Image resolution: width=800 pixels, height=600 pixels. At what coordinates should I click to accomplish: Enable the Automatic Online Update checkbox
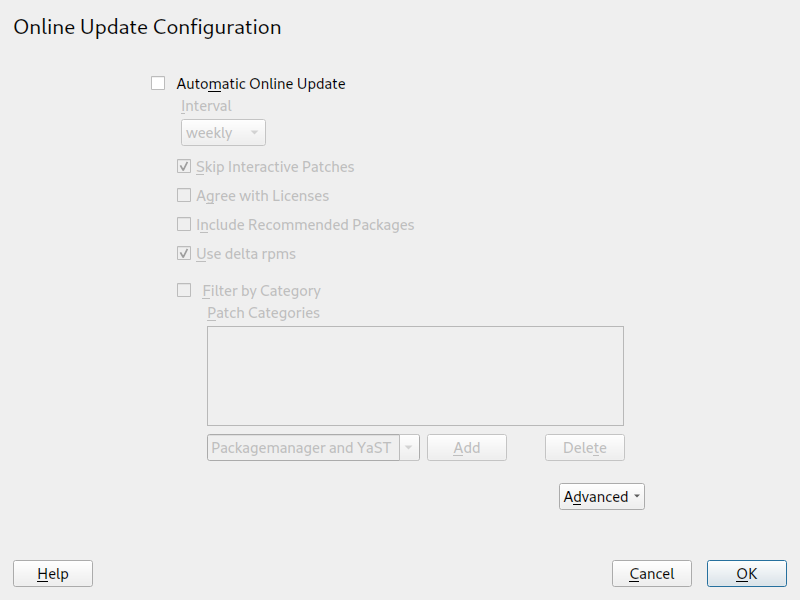(x=158, y=84)
